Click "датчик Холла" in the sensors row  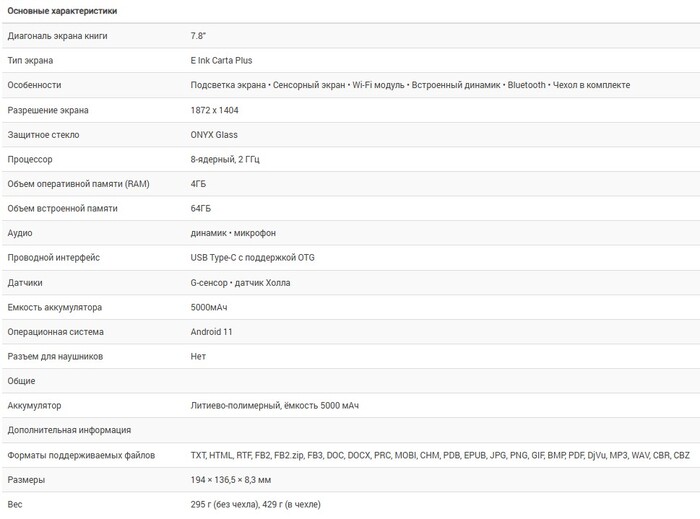262,283
